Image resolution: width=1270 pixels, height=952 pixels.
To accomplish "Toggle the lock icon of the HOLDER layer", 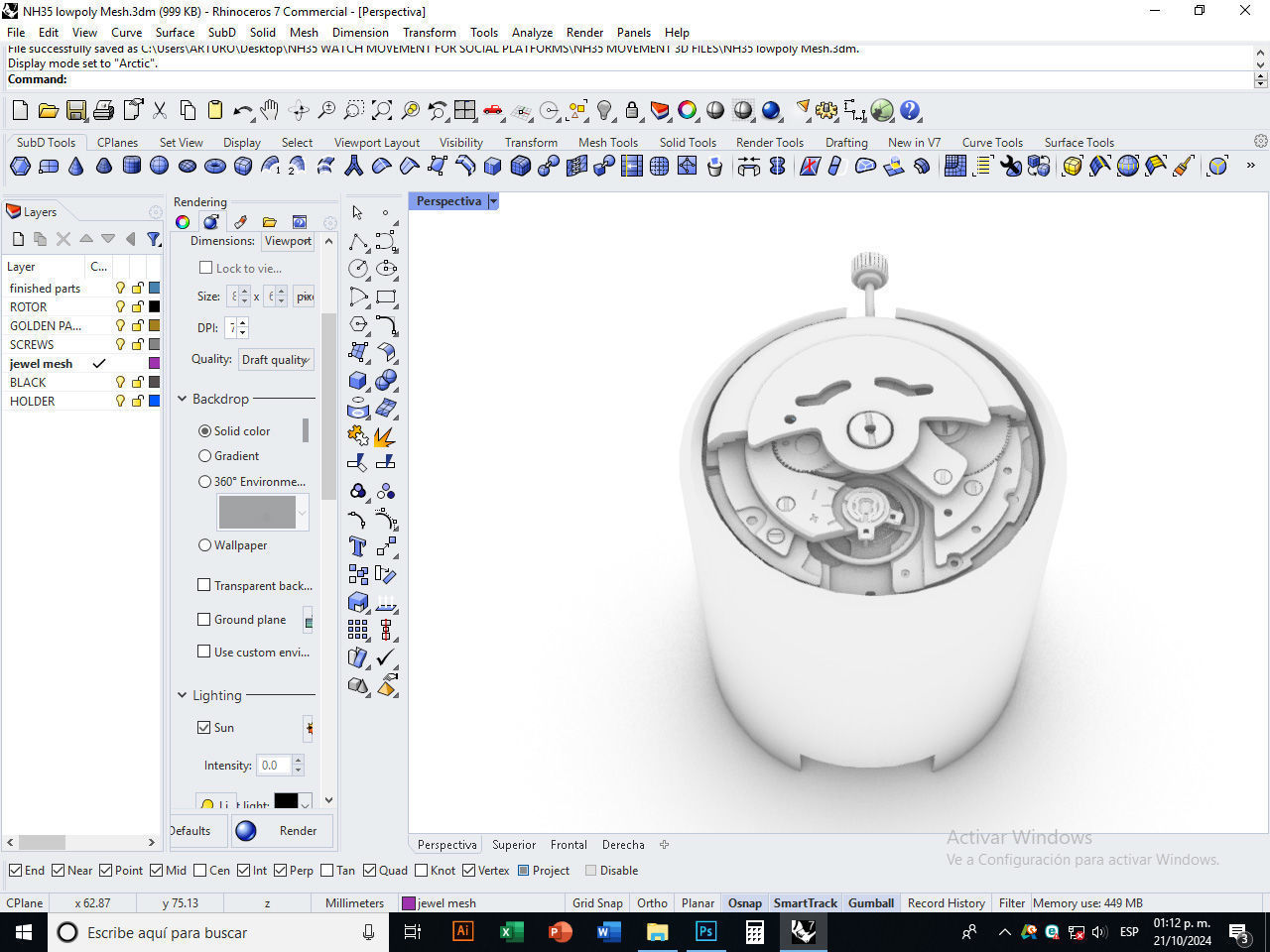I will pos(138,402).
